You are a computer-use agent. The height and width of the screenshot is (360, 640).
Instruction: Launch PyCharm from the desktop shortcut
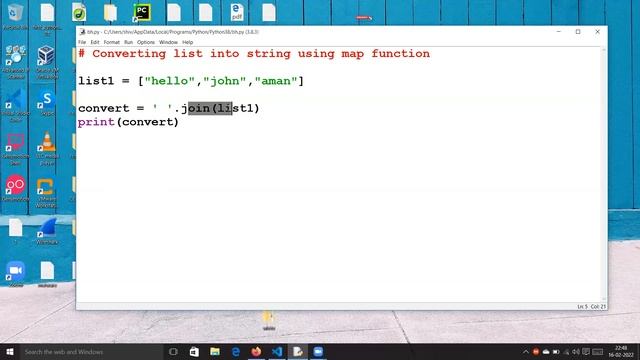coord(142,13)
